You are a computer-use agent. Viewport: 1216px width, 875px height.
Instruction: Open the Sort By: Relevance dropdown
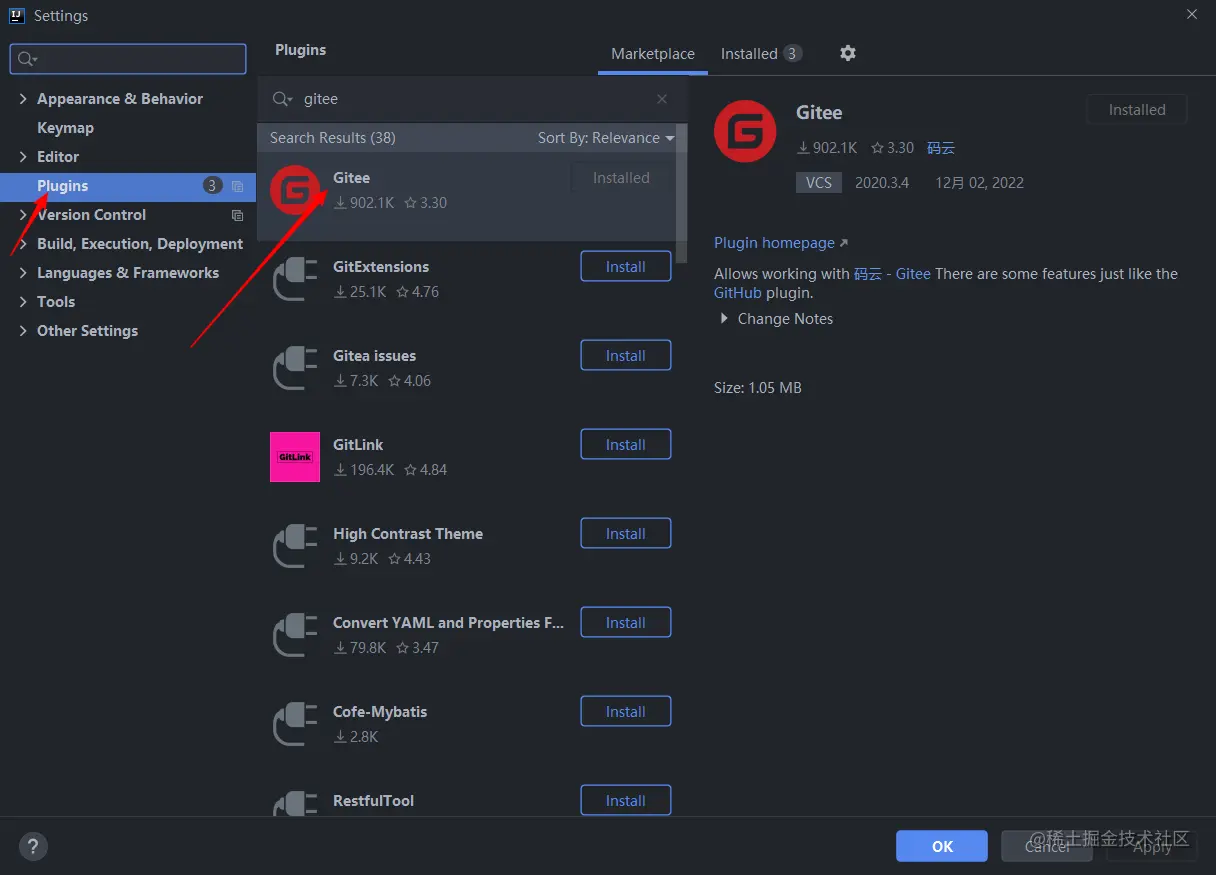coord(606,138)
